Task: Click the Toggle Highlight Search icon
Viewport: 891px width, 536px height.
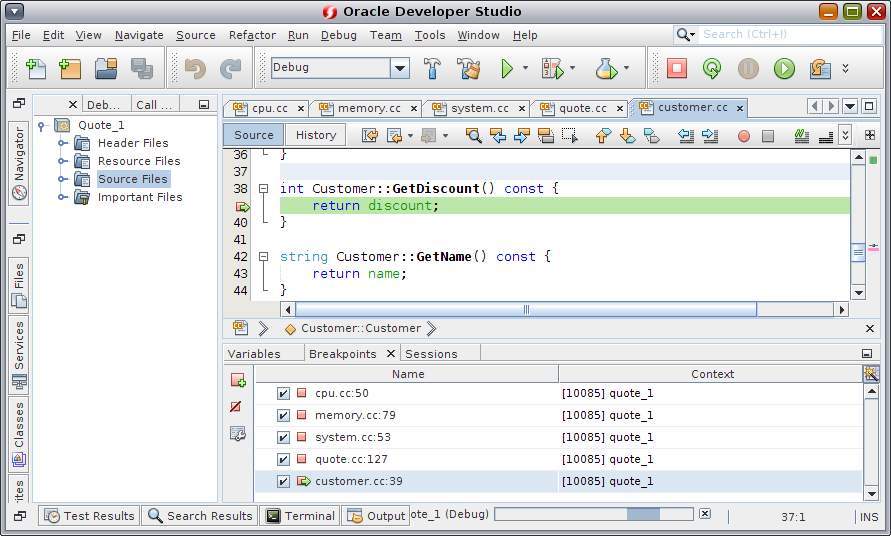Action: click(546, 135)
